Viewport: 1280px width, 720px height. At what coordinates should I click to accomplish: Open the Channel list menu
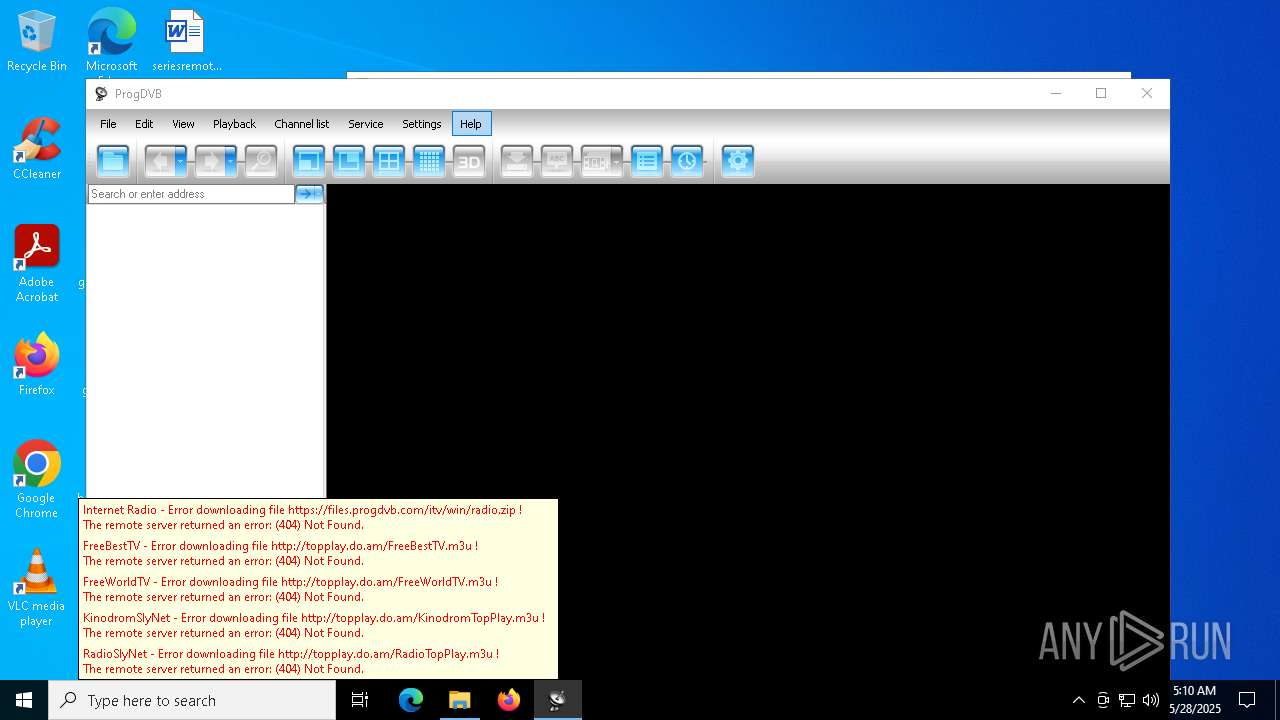301,124
